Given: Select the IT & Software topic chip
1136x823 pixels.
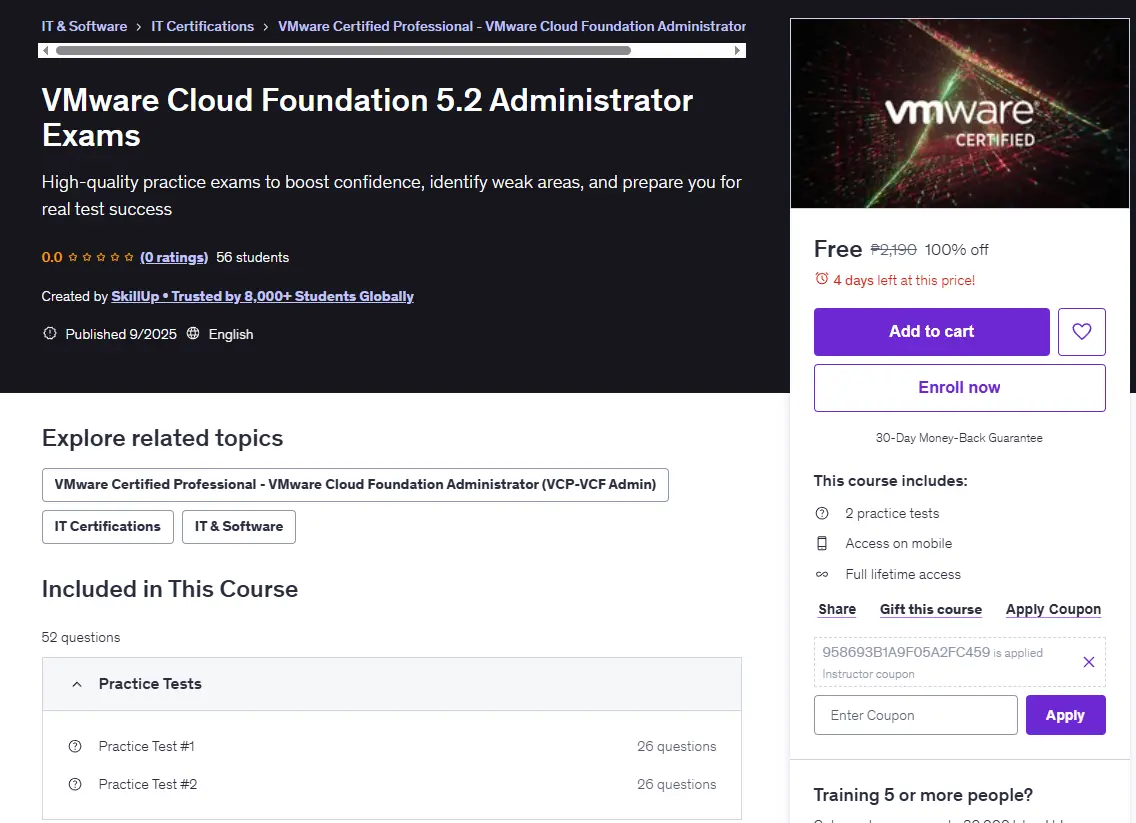Looking at the screenshot, I should click(x=238, y=527).
